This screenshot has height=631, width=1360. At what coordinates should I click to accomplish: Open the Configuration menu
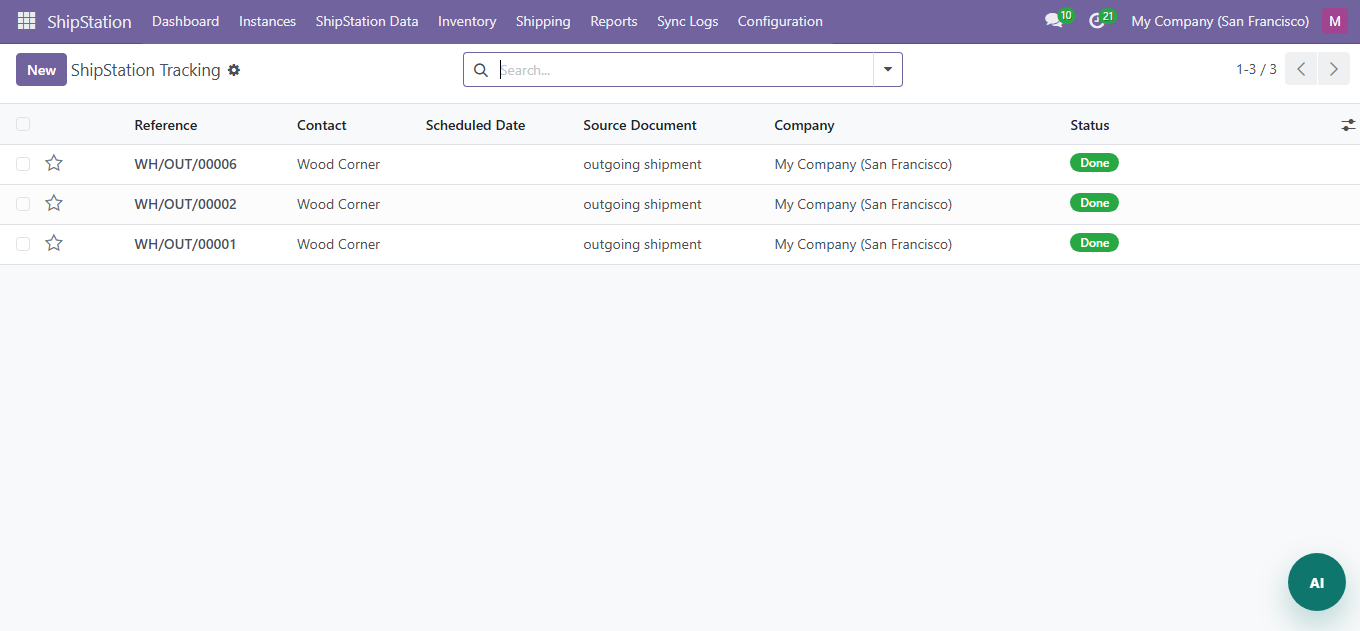780,21
